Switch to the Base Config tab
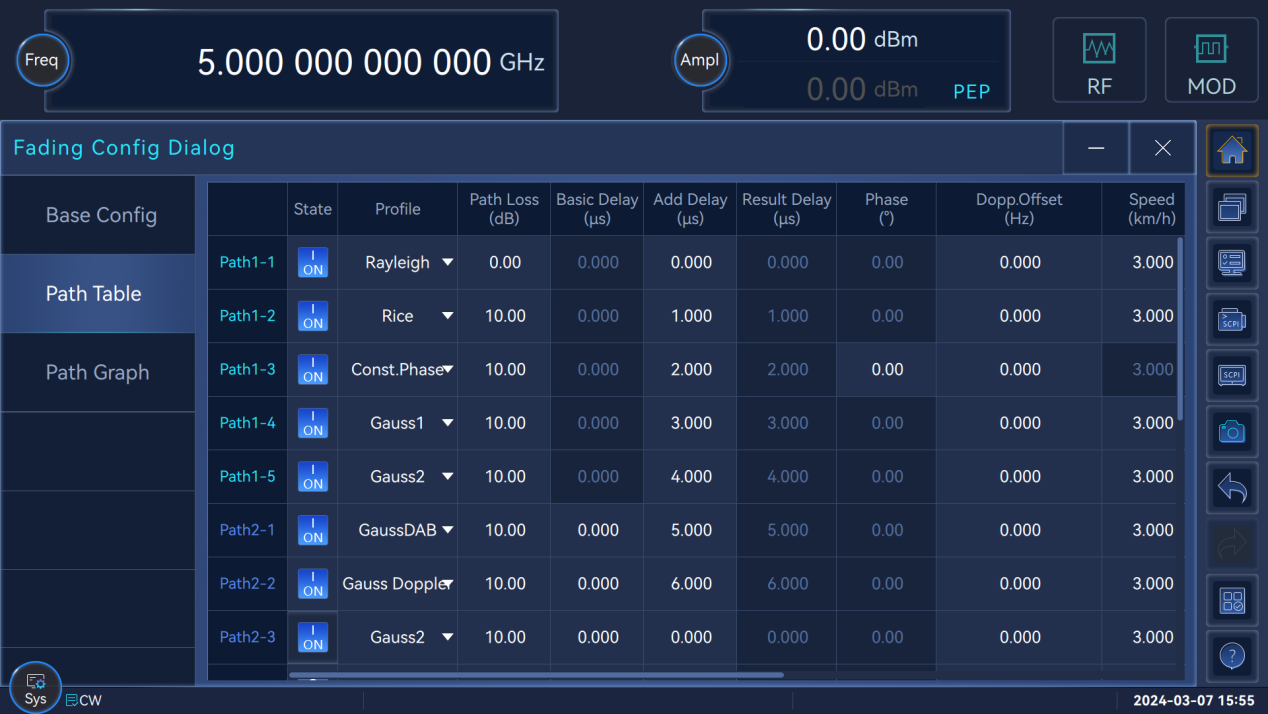 100,215
